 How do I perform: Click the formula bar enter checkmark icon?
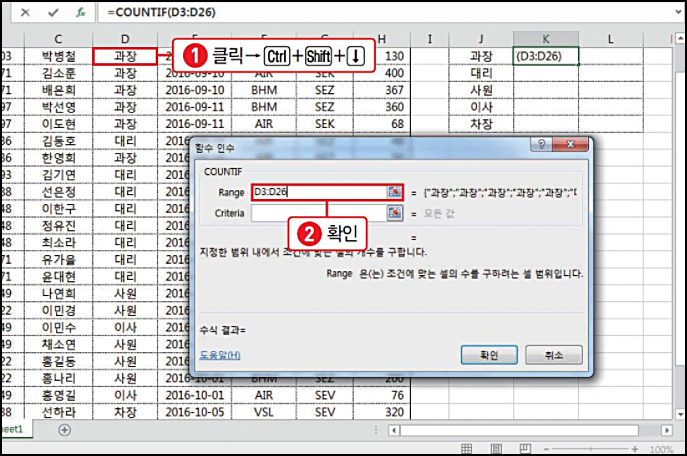click(x=53, y=12)
